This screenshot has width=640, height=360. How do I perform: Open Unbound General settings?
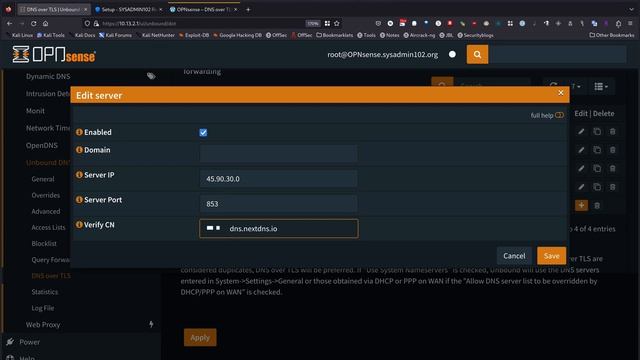[x=42, y=179]
